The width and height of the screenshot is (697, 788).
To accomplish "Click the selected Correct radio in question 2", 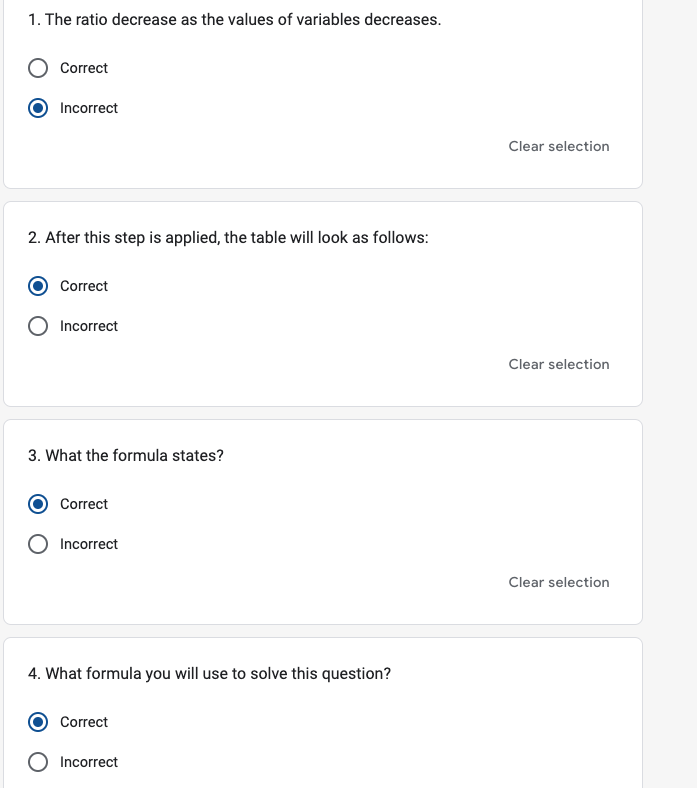I will pos(38,286).
